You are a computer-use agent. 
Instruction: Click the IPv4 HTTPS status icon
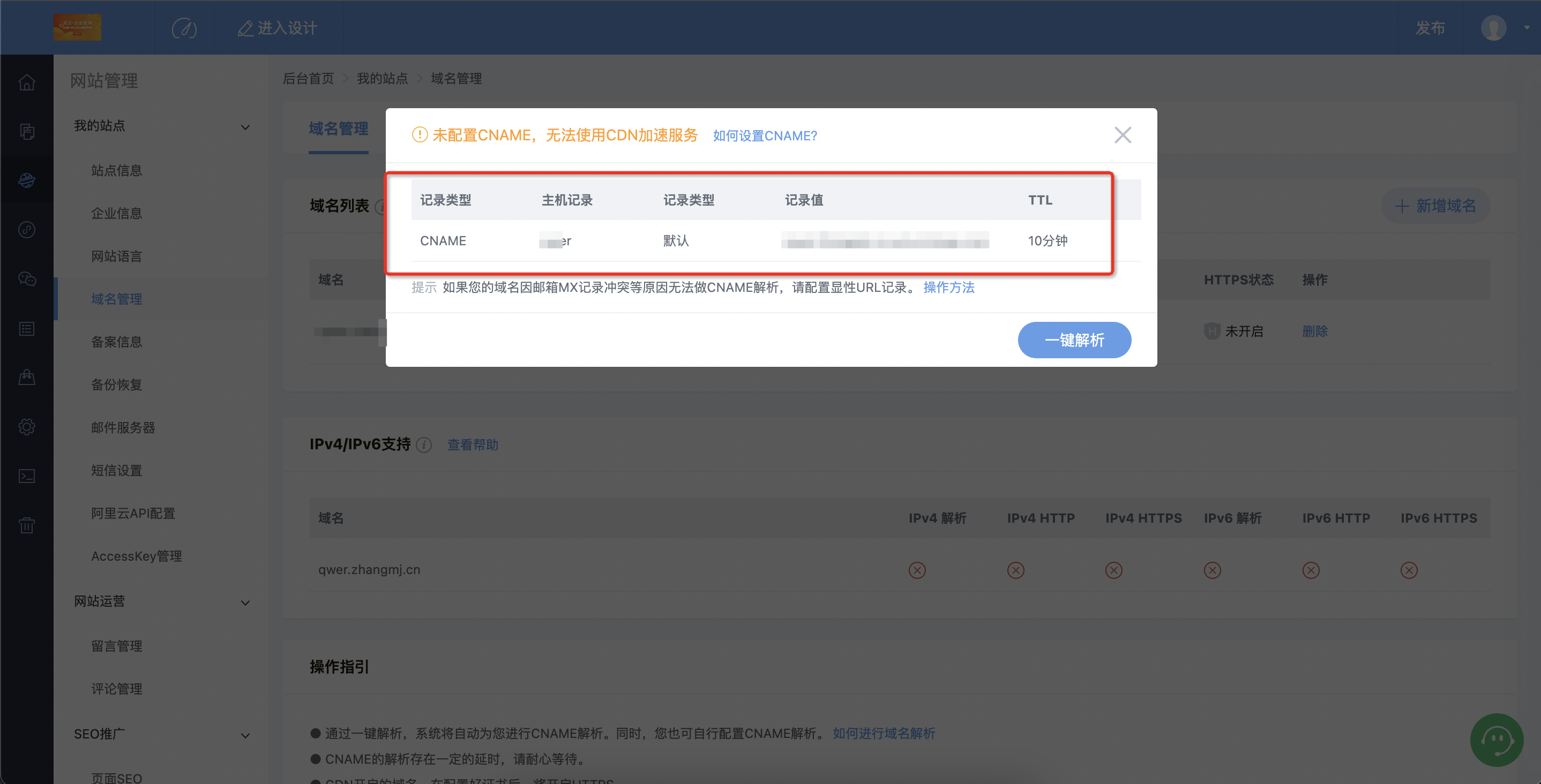click(1113, 570)
